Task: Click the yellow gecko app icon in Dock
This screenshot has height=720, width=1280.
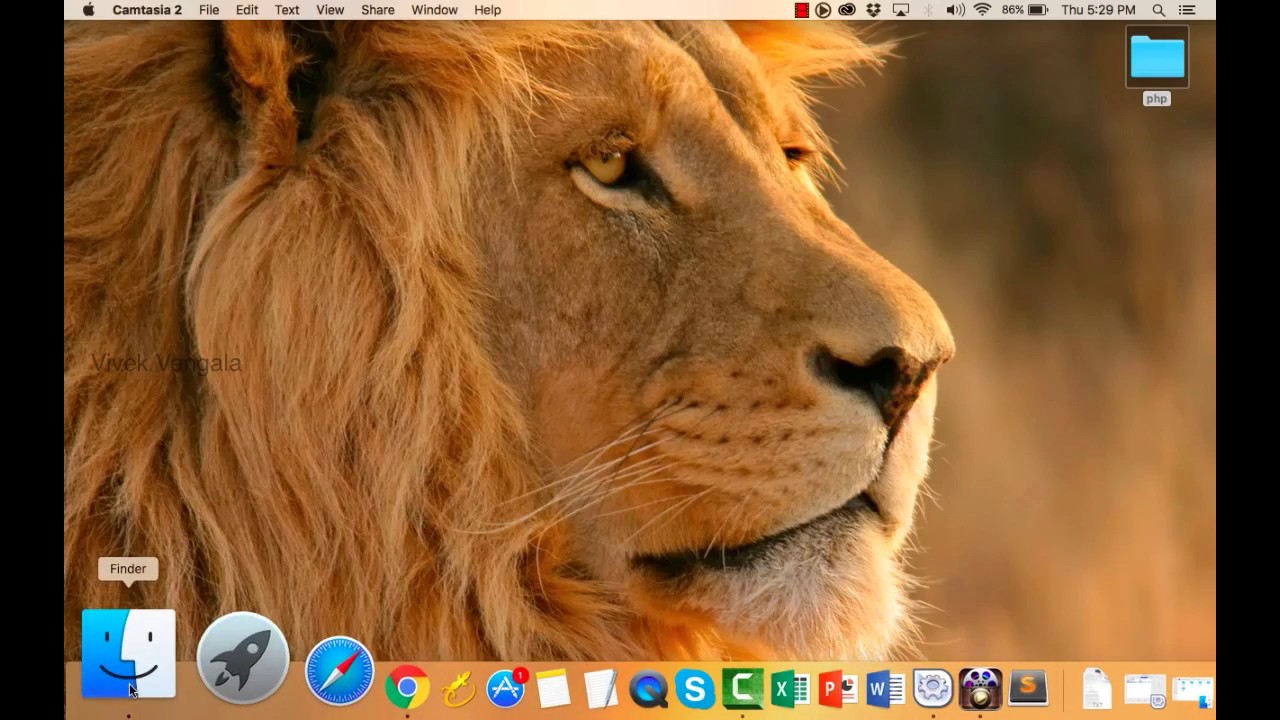Action: coord(457,689)
